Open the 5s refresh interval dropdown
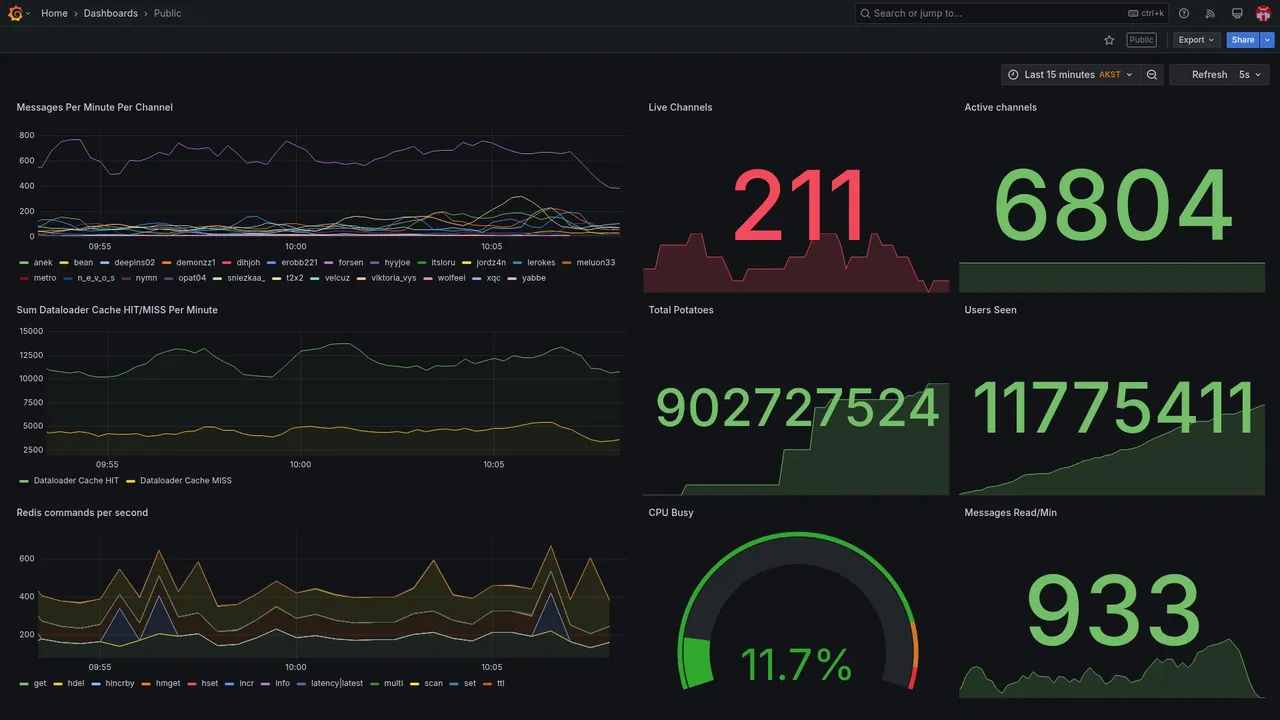Viewport: 1280px width, 720px height. point(1250,75)
